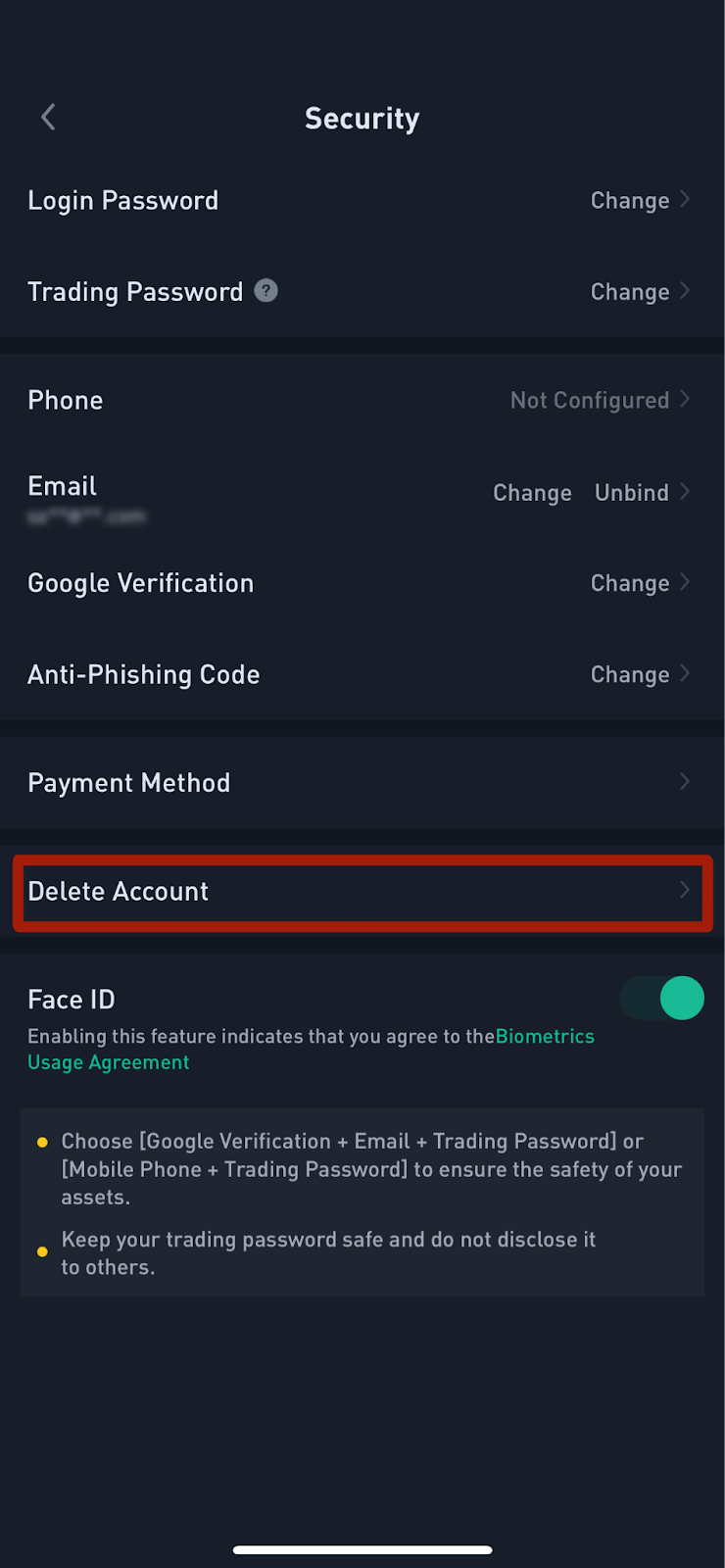
Task: Tap the chevron beside Anti-Phishing Code Change
Action: 685,674
